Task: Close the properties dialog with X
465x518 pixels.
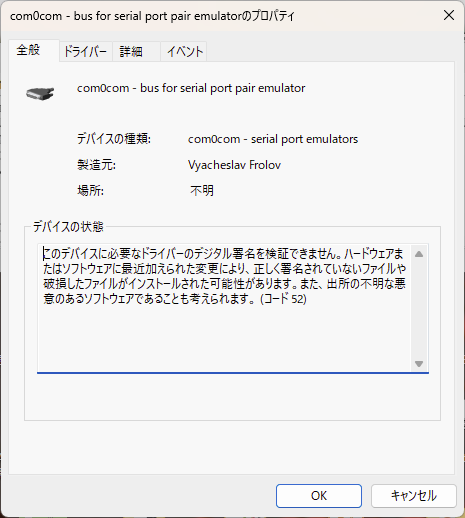Action: point(449,15)
